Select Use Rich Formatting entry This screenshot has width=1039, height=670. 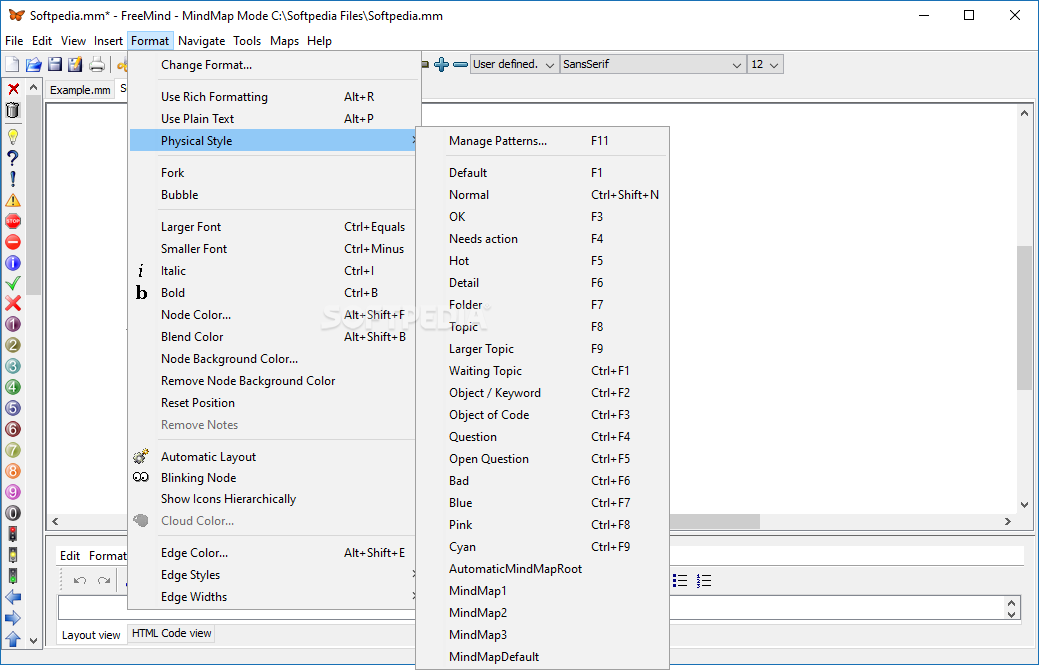coord(273,97)
